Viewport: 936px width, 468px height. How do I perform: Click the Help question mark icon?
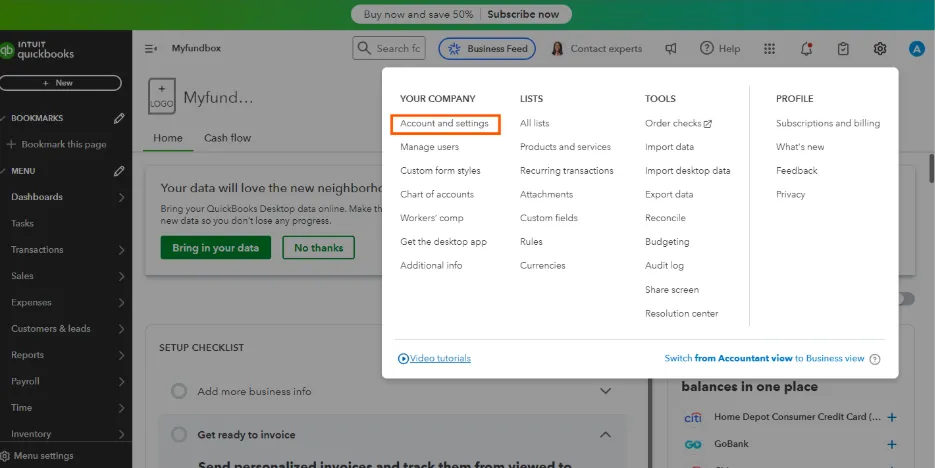pyautogui.click(x=707, y=48)
